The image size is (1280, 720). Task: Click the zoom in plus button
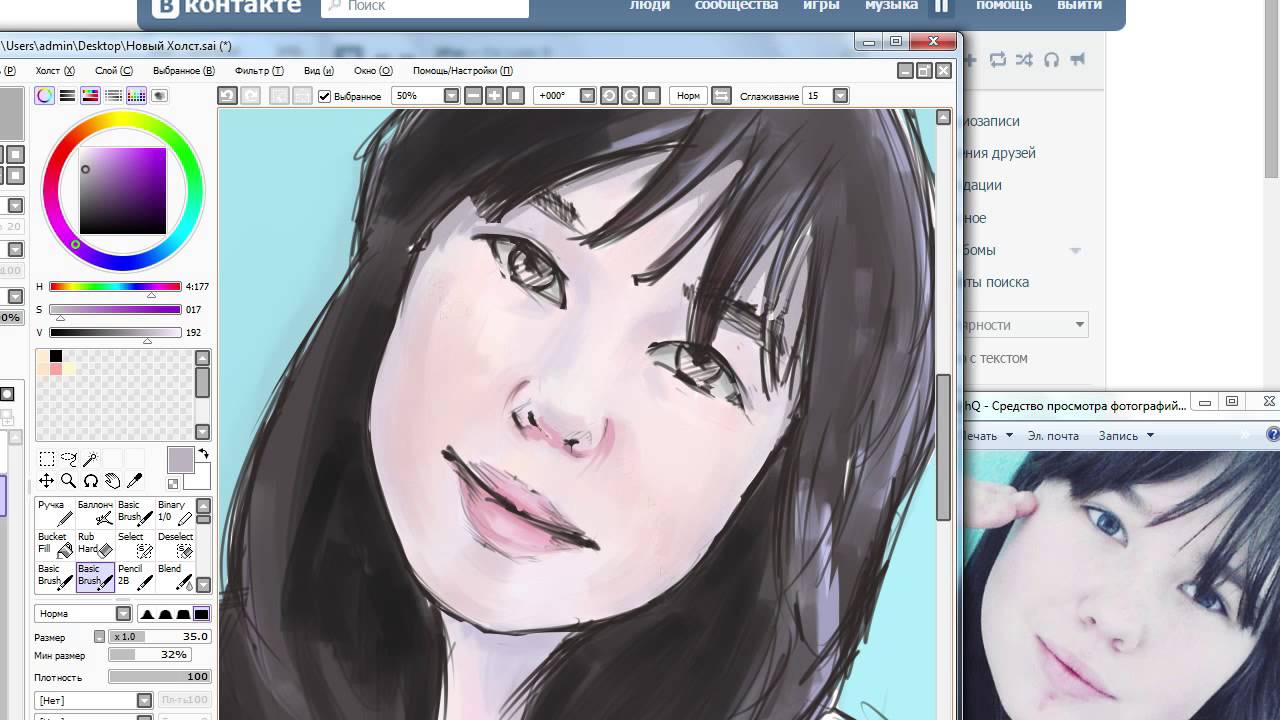(494, 96)
